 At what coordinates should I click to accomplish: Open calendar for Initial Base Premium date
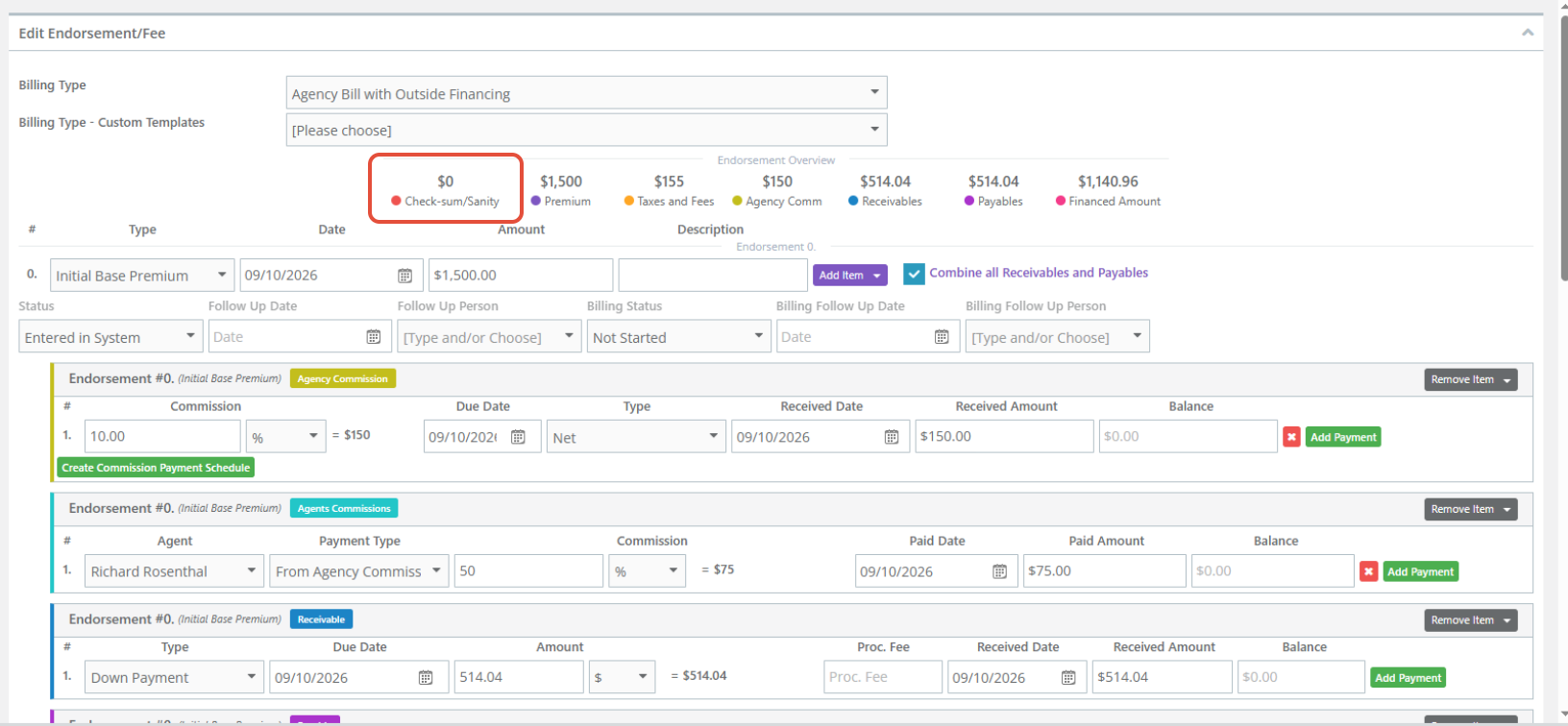click(x=405, y=276)
